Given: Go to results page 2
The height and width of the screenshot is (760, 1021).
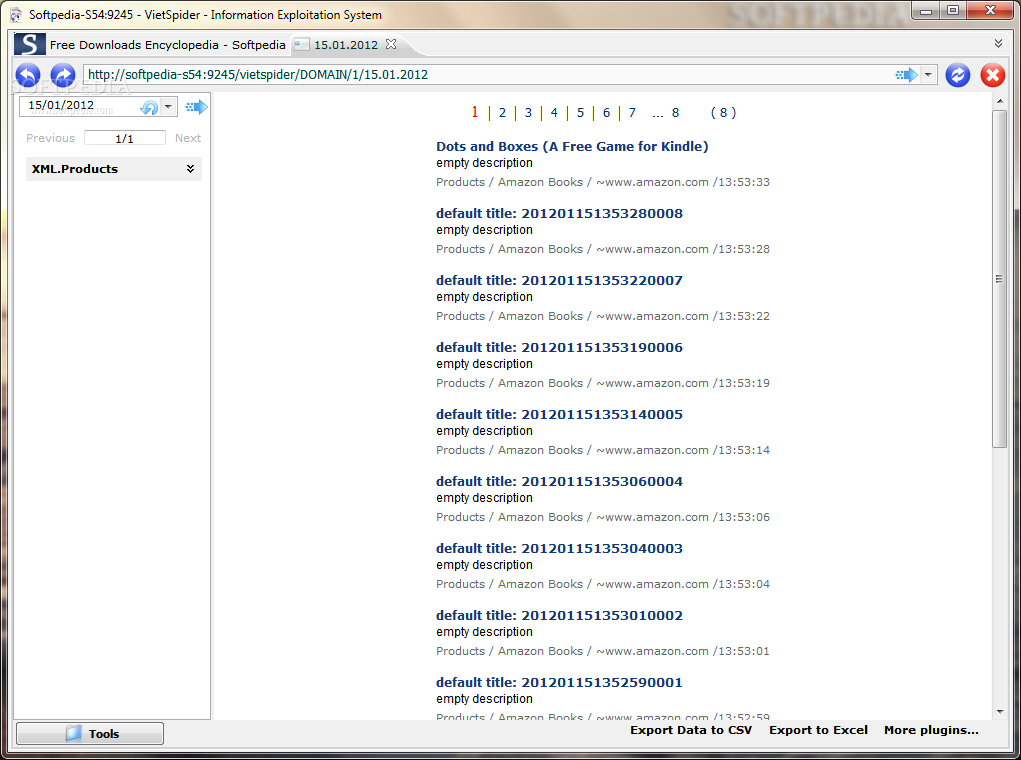Looking at the screenshot, I should pos(502,113).
